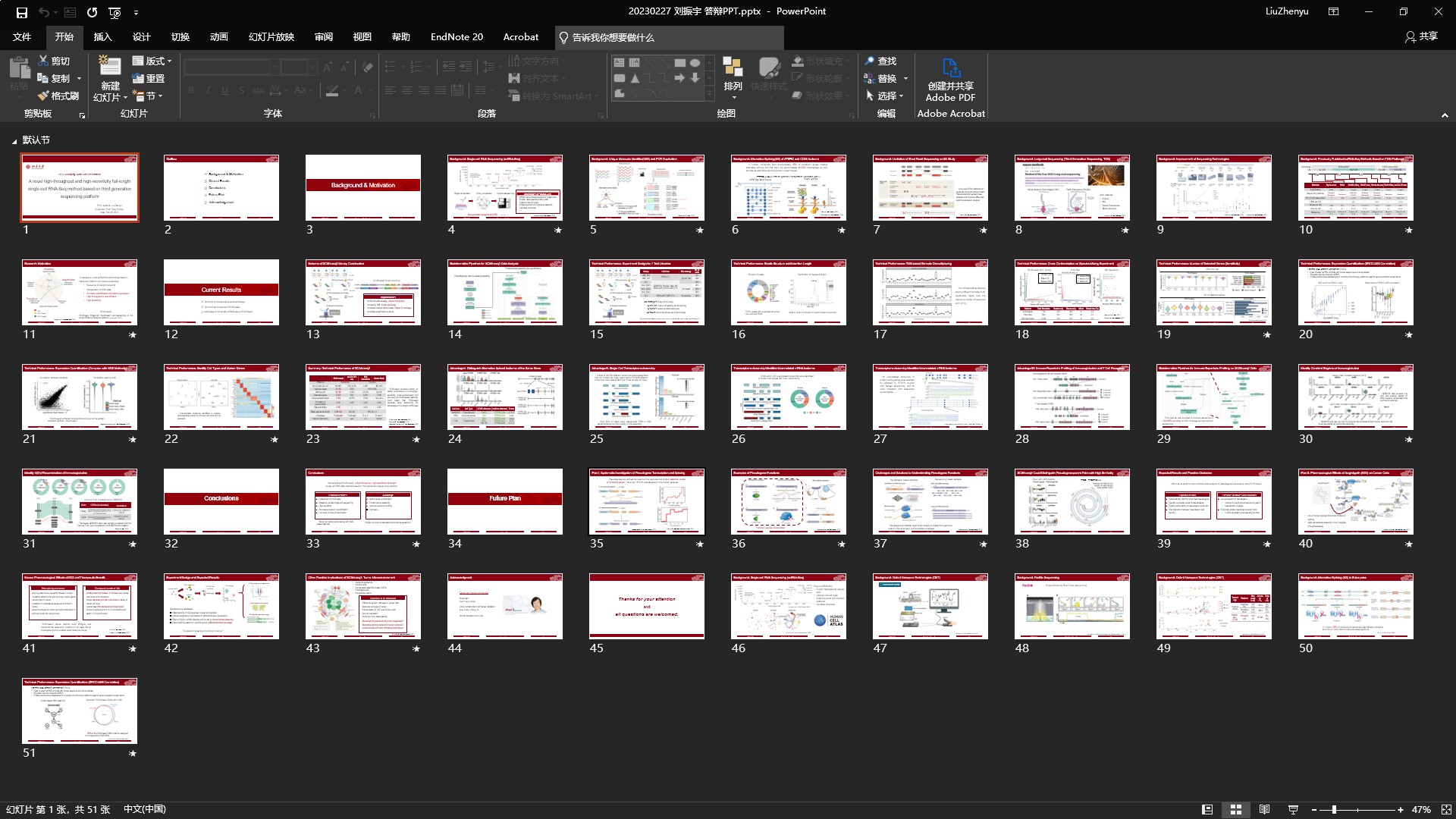Open the Layout (版式) dropdown

(x=153, y=61)
